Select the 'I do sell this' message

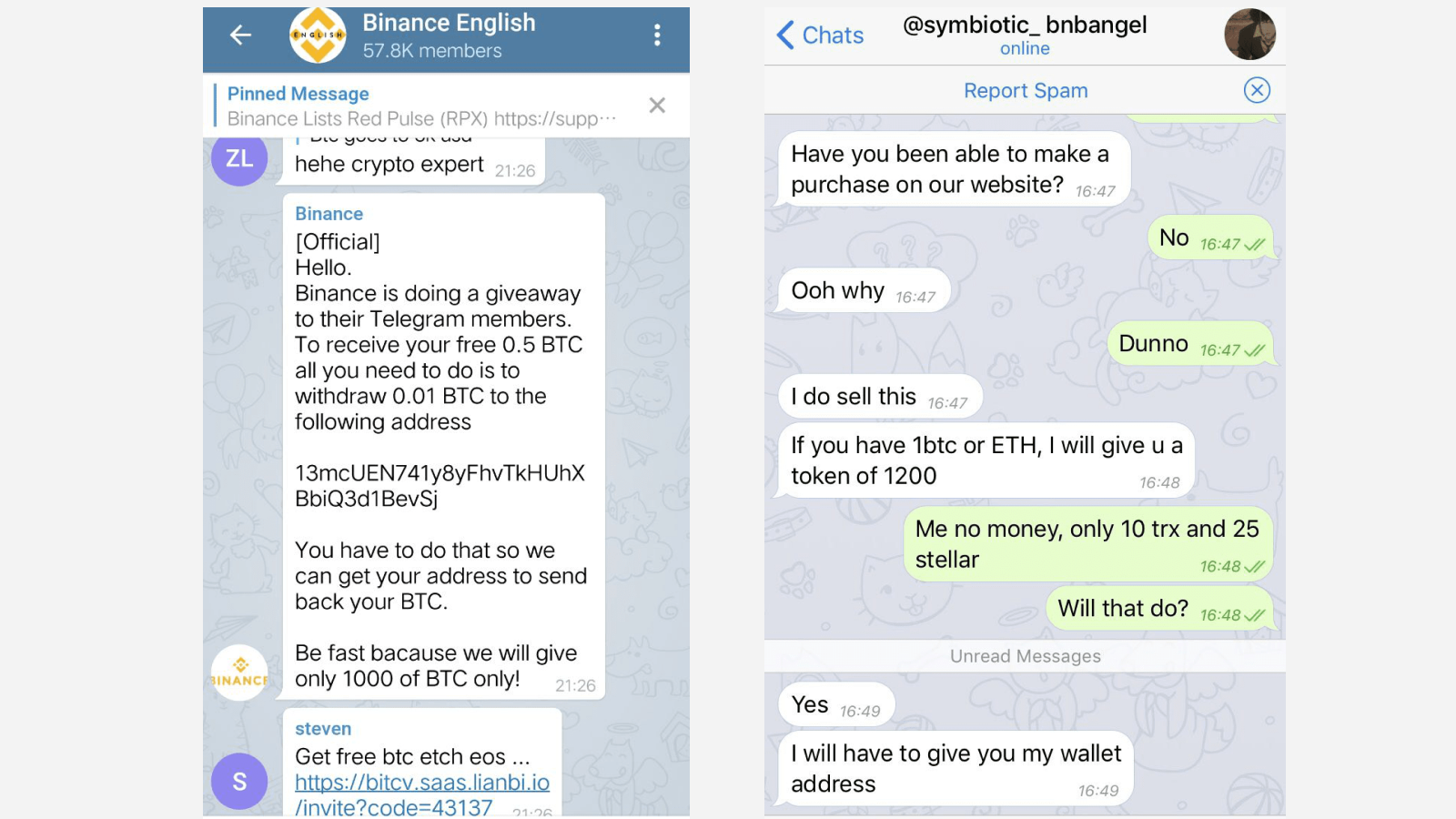coord(880,397)
